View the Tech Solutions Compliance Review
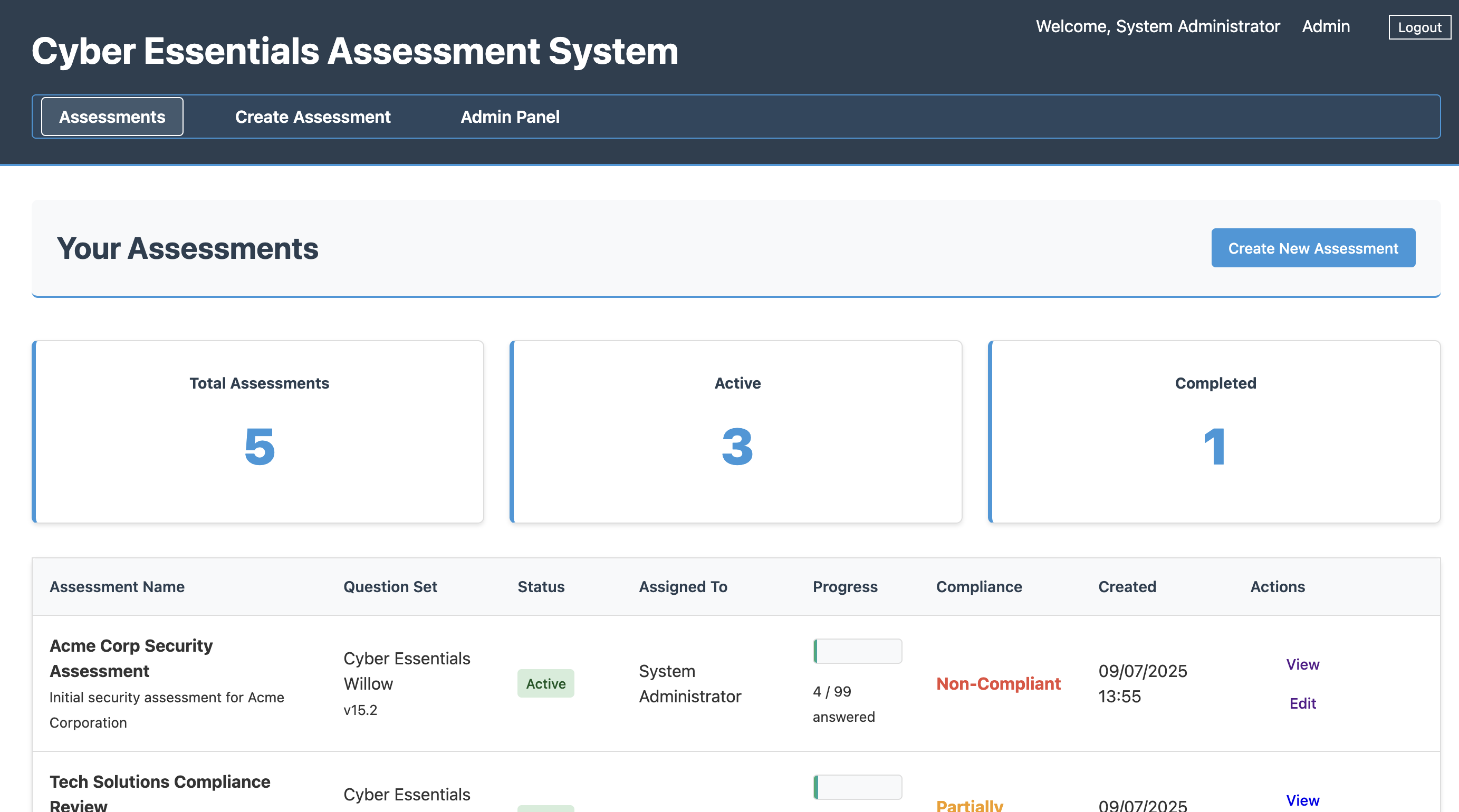 point(1303,800)
